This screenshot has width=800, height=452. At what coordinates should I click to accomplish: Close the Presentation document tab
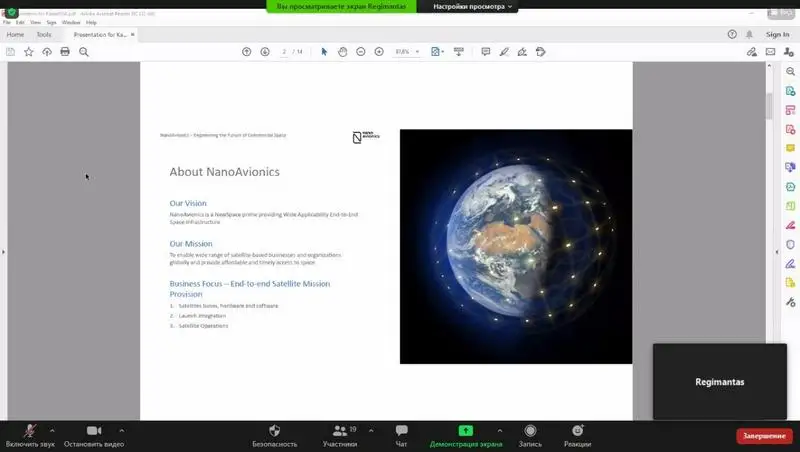click(x=133, y=34)
